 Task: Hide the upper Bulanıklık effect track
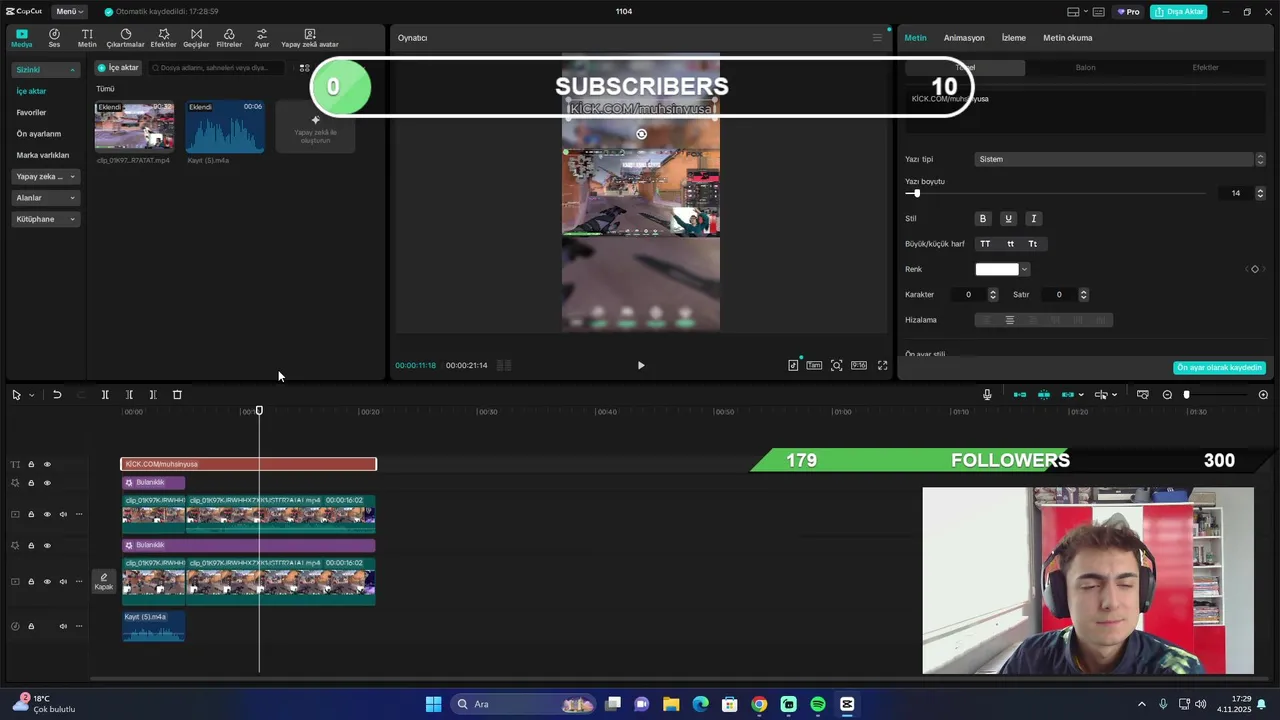pyautogui.click(x=47, y=483)
